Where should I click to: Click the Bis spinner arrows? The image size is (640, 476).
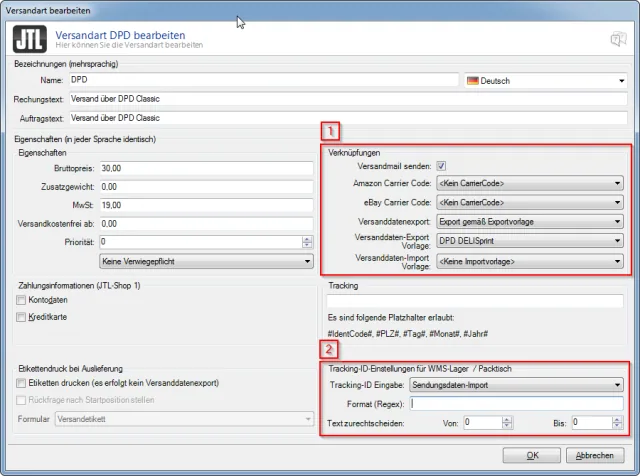pos(617,423)
